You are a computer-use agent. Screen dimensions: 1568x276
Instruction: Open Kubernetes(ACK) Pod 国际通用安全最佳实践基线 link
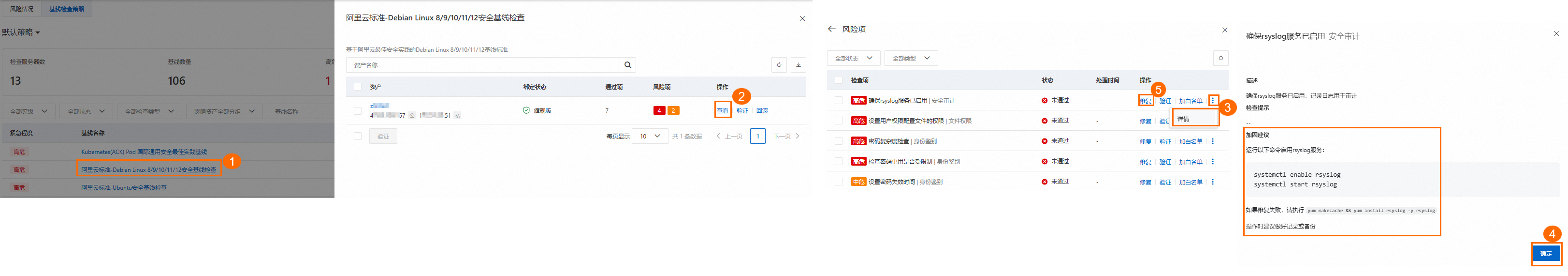pyautogui.click(x=144, y=152)
